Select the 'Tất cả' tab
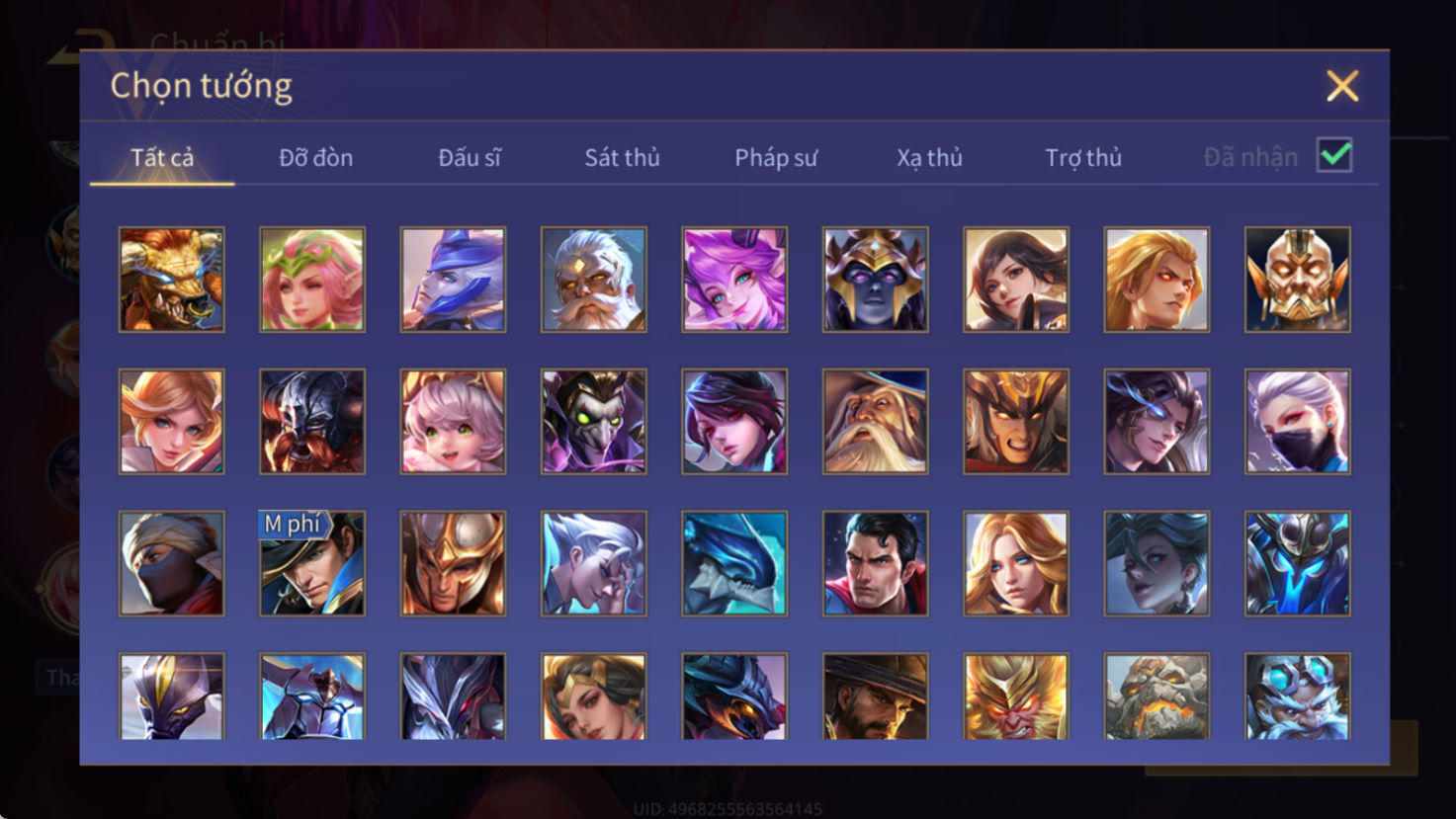The height and width of the screenshot is (819, 1456). click(x=162, y=158)
